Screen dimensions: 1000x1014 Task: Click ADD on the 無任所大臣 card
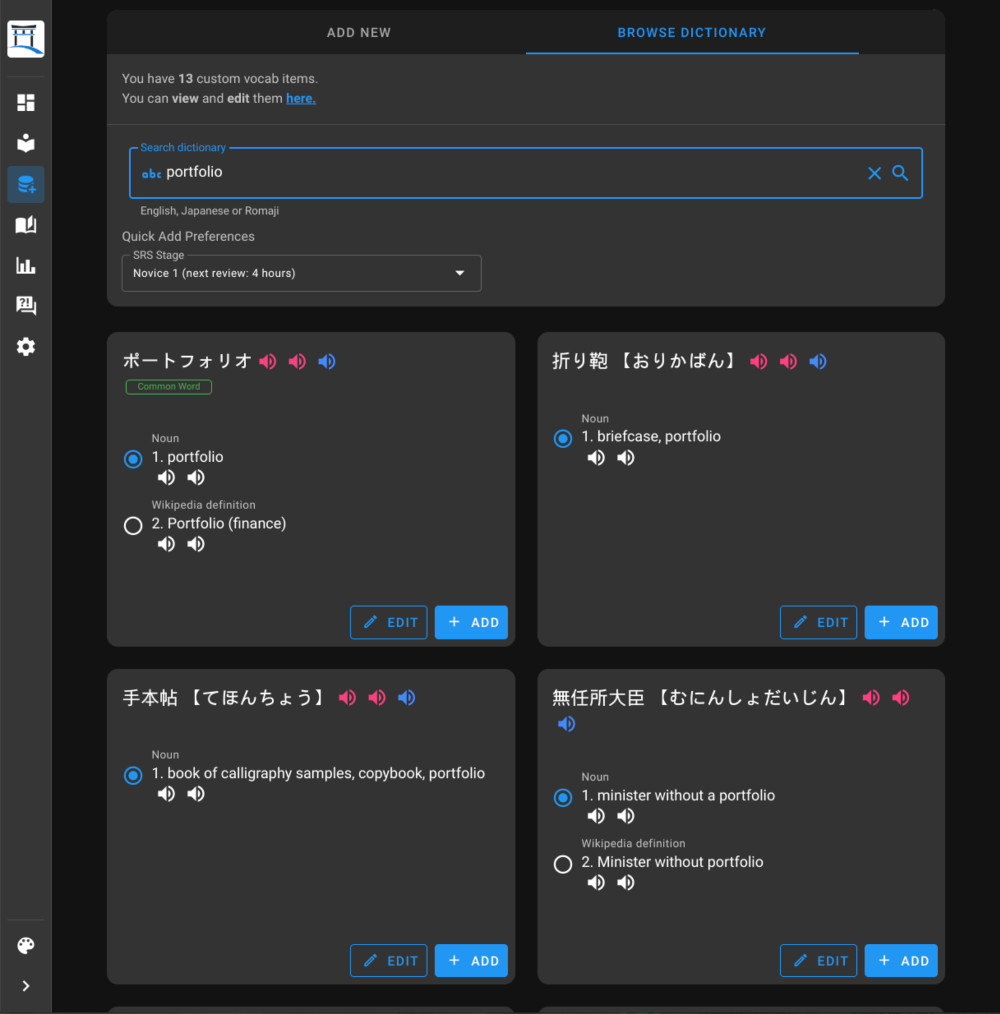coord(901,960)
